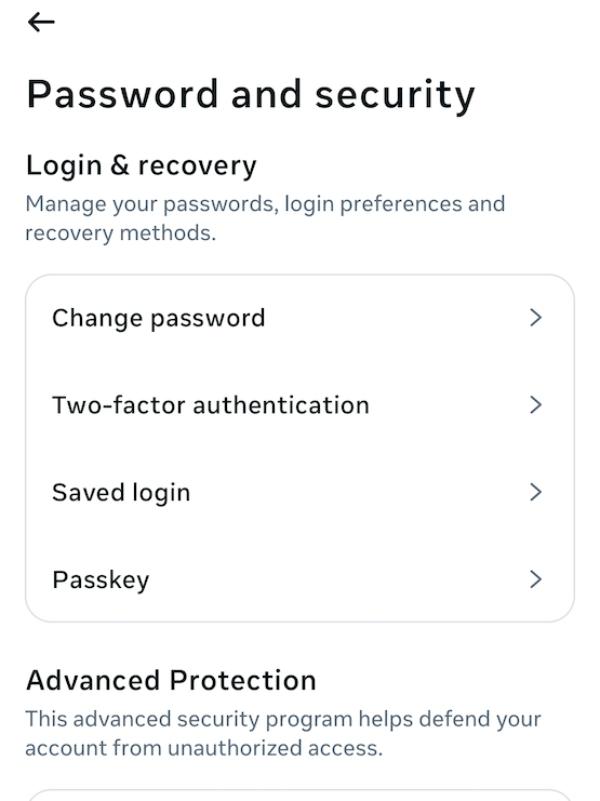Viewport: 600px width, 801px height.
Task: Click the Login & recovery heading
Action: pos(141,165)
